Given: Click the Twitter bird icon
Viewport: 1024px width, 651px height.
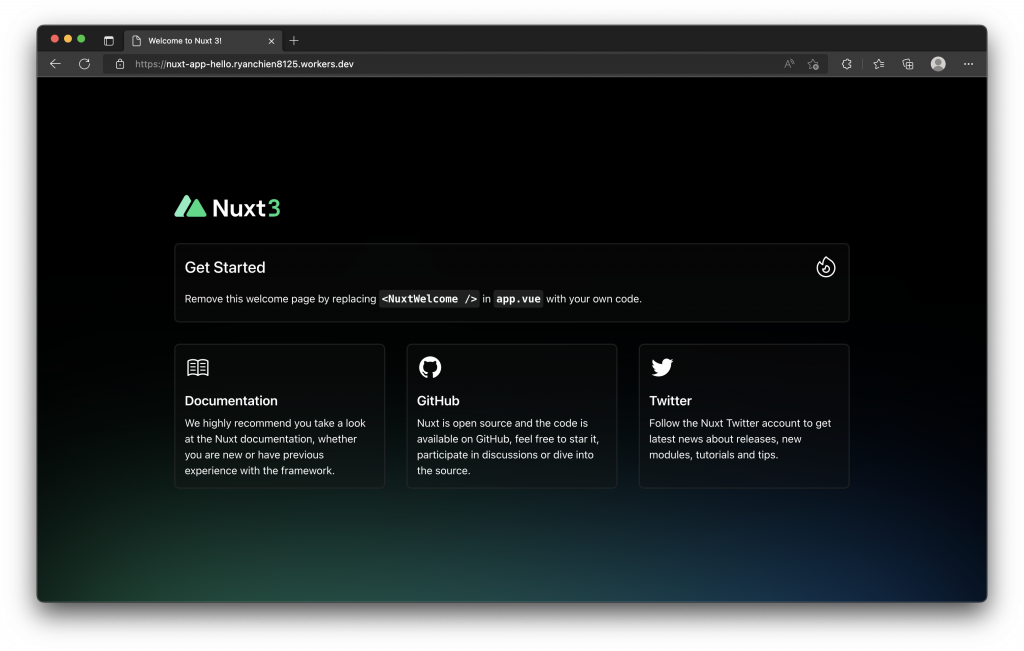Looking at the screenshot, I should click(662, 367).
